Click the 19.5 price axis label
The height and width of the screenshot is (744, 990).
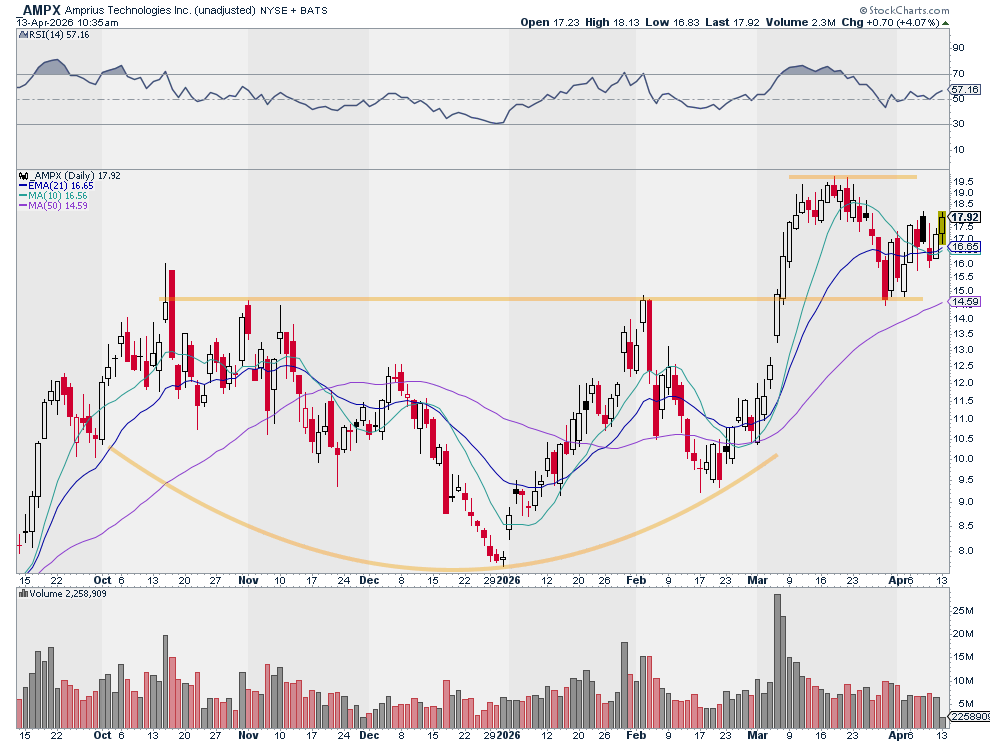click(961, 181)
